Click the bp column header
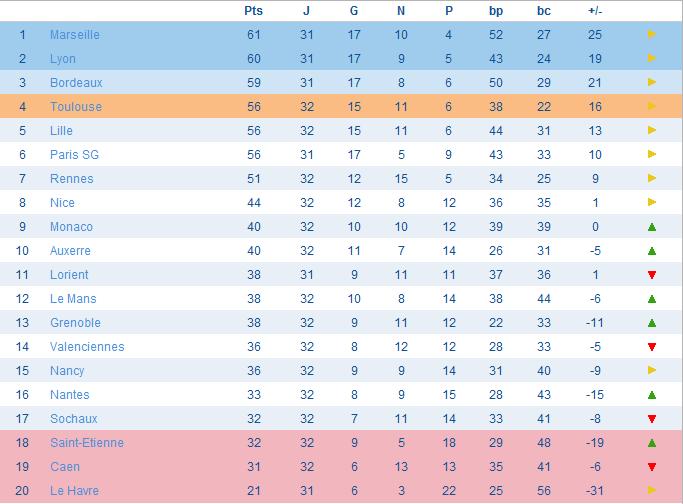The width and height of the screenshot is (683, 504). click(x=496, y=11)
